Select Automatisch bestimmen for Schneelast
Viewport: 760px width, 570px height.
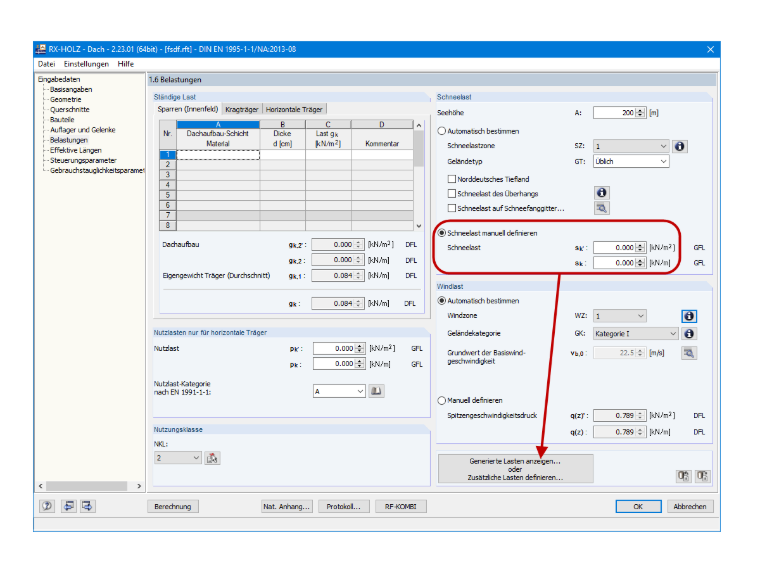point(442,131)
